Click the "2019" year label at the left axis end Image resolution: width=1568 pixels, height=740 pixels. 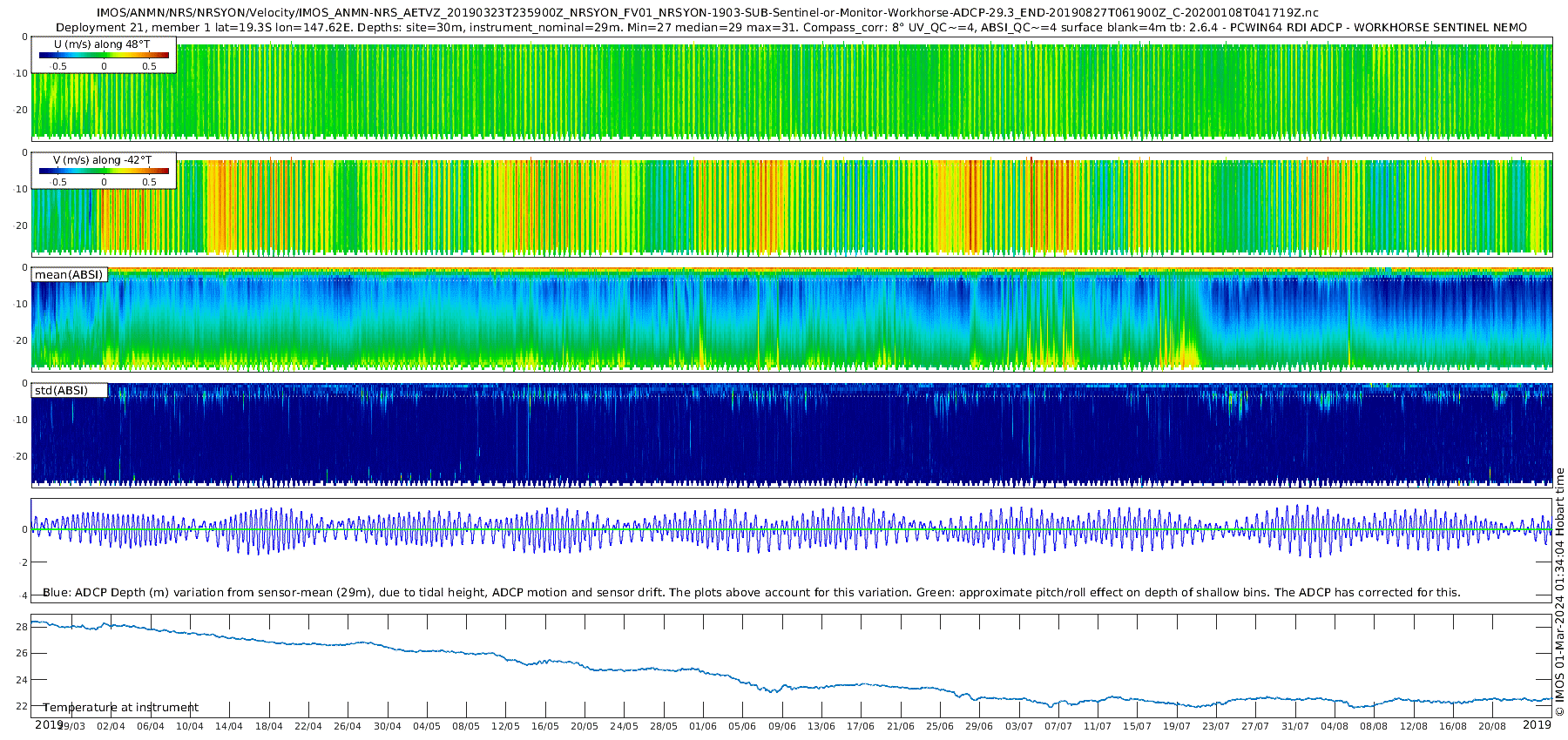pyautogui.click(x=49, y=724)
